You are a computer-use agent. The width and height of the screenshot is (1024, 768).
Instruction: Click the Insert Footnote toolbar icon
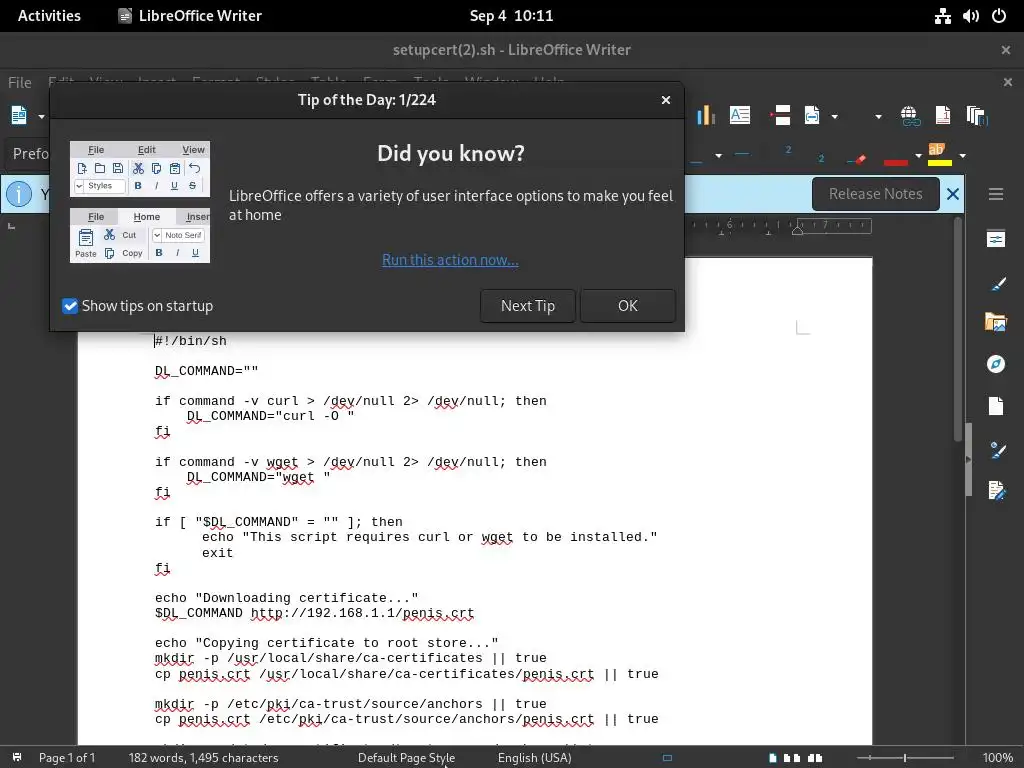click(942, 116)
